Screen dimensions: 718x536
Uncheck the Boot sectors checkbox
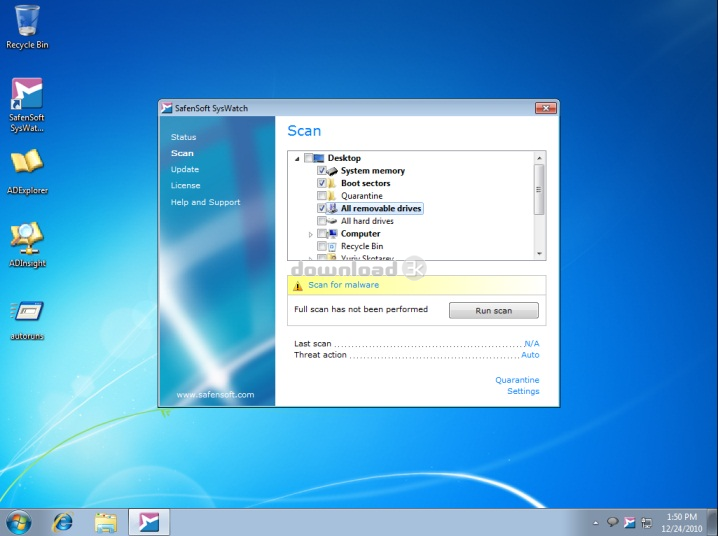coord(322,184)
